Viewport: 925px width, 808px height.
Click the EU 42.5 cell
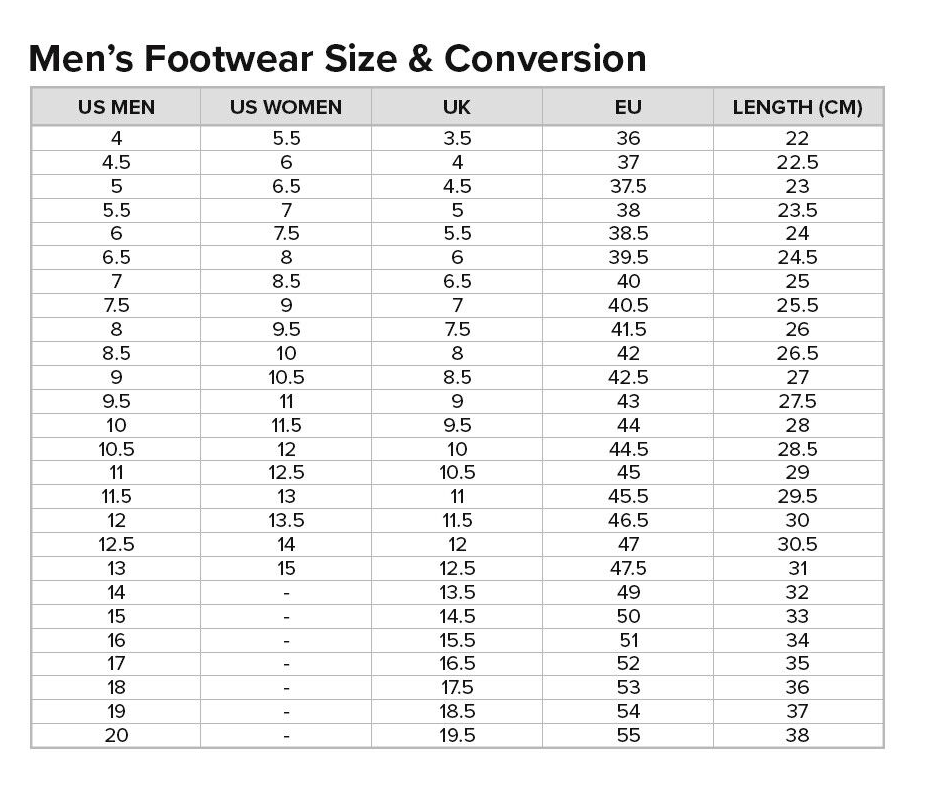coord(628,377)
